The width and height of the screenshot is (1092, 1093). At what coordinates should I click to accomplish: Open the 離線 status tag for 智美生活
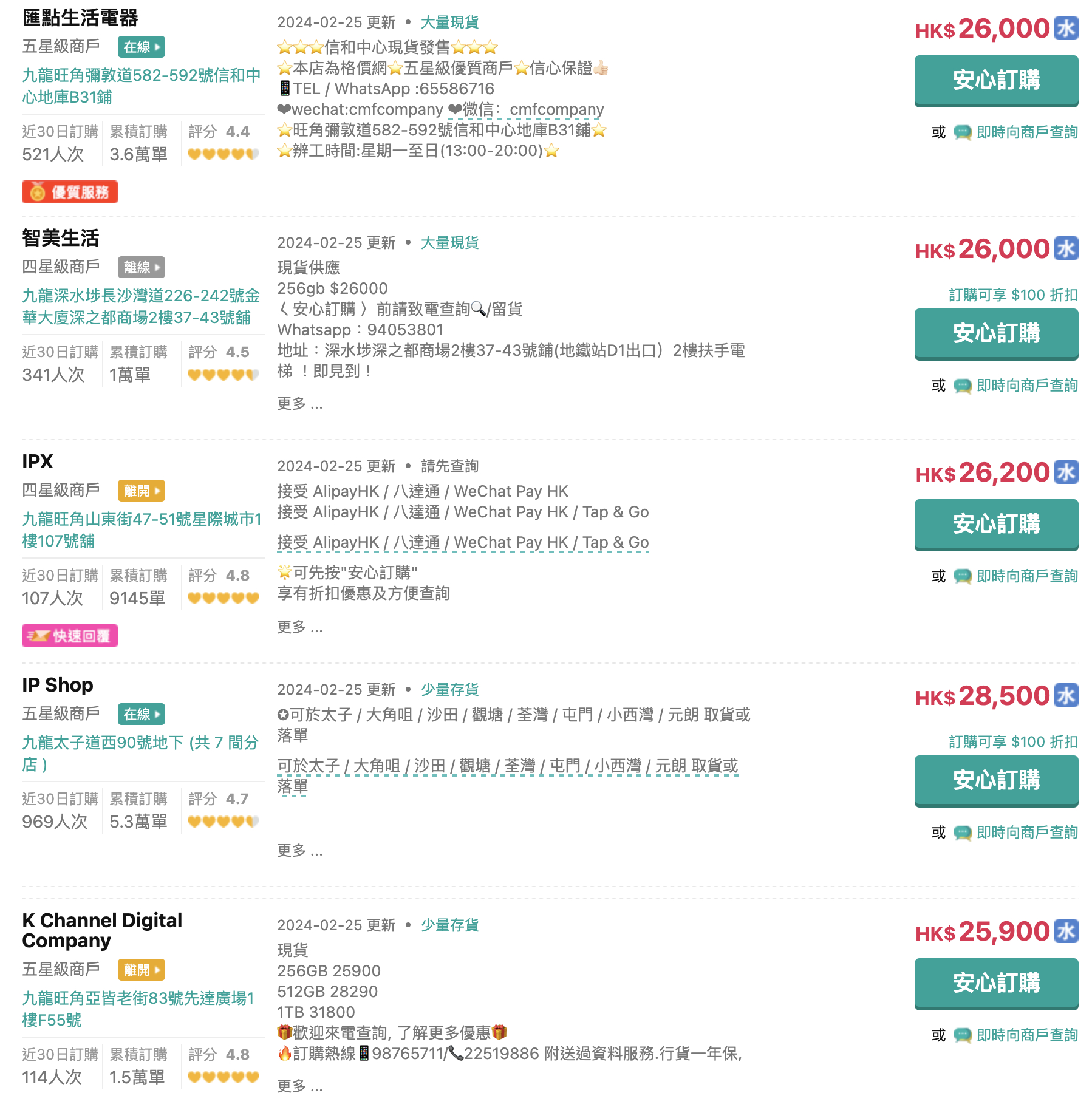pos(142,267)
